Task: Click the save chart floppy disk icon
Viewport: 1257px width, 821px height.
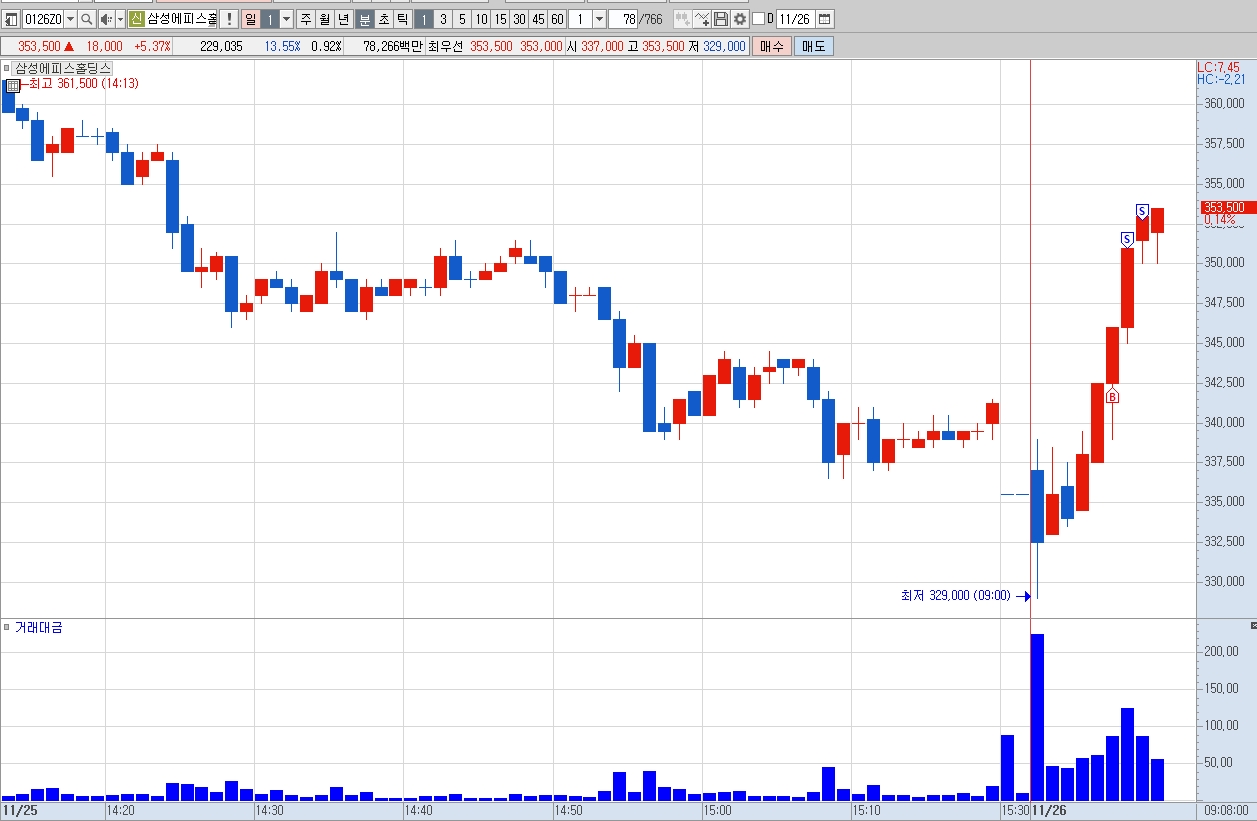Action: pyautogui.click(x=720, y=19)
